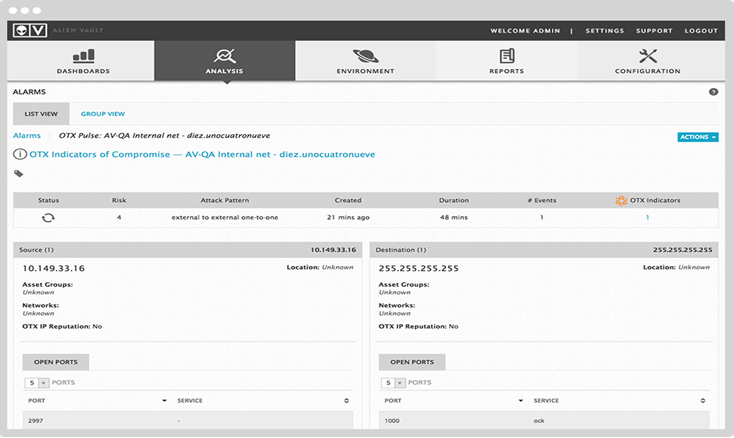This screenshot has width=734, height=438.
Task: Click 'Destination (1)' panel header label
Action: point(401,250)
